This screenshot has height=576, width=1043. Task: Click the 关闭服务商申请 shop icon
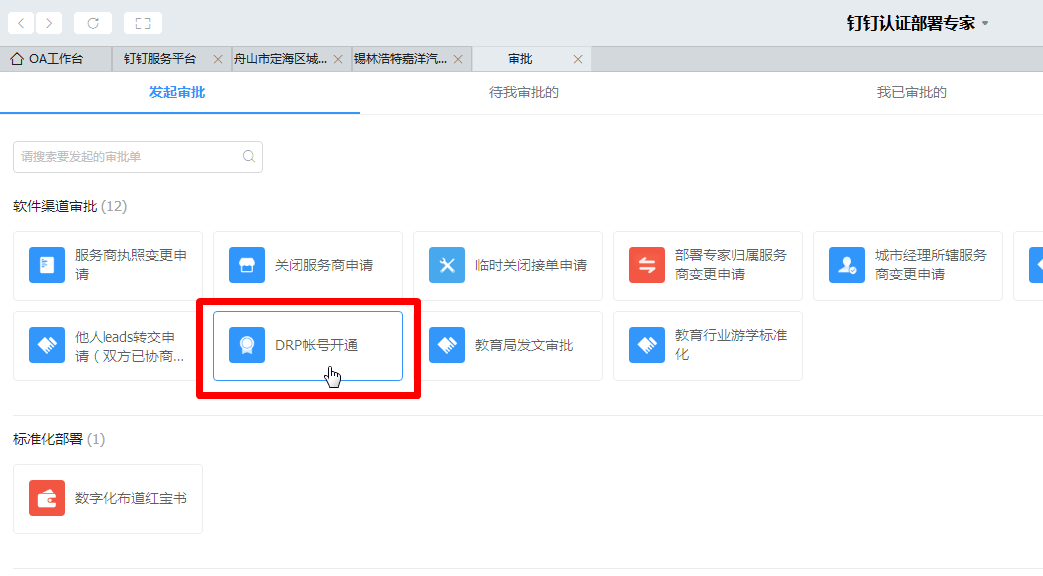pyautogui.click(x=247, y=265)
